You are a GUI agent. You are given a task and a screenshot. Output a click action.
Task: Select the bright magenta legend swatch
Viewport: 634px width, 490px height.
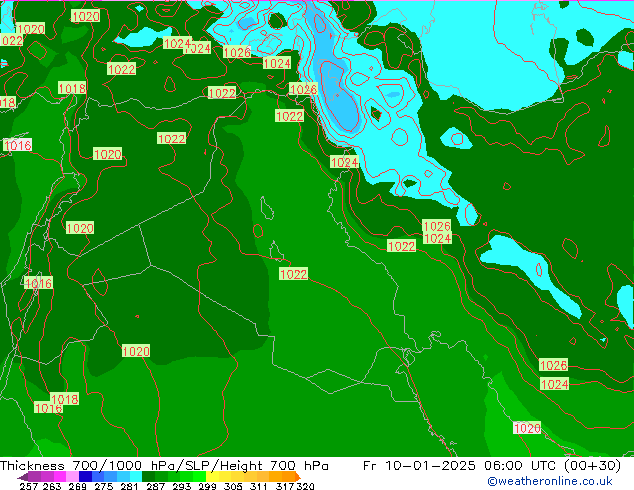(x=60, y=476)
